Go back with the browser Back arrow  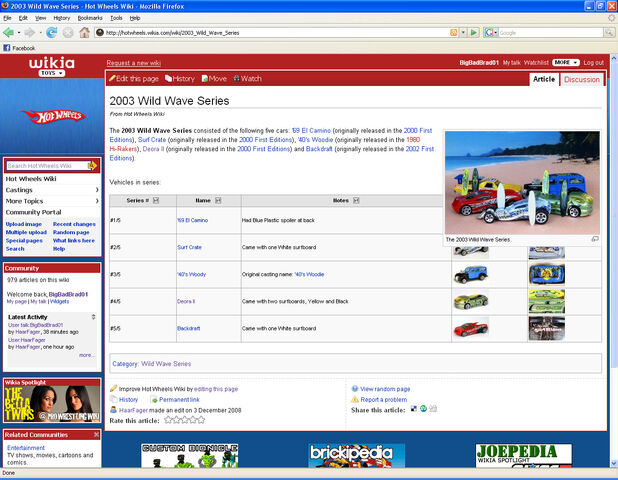tap(8, 32)
